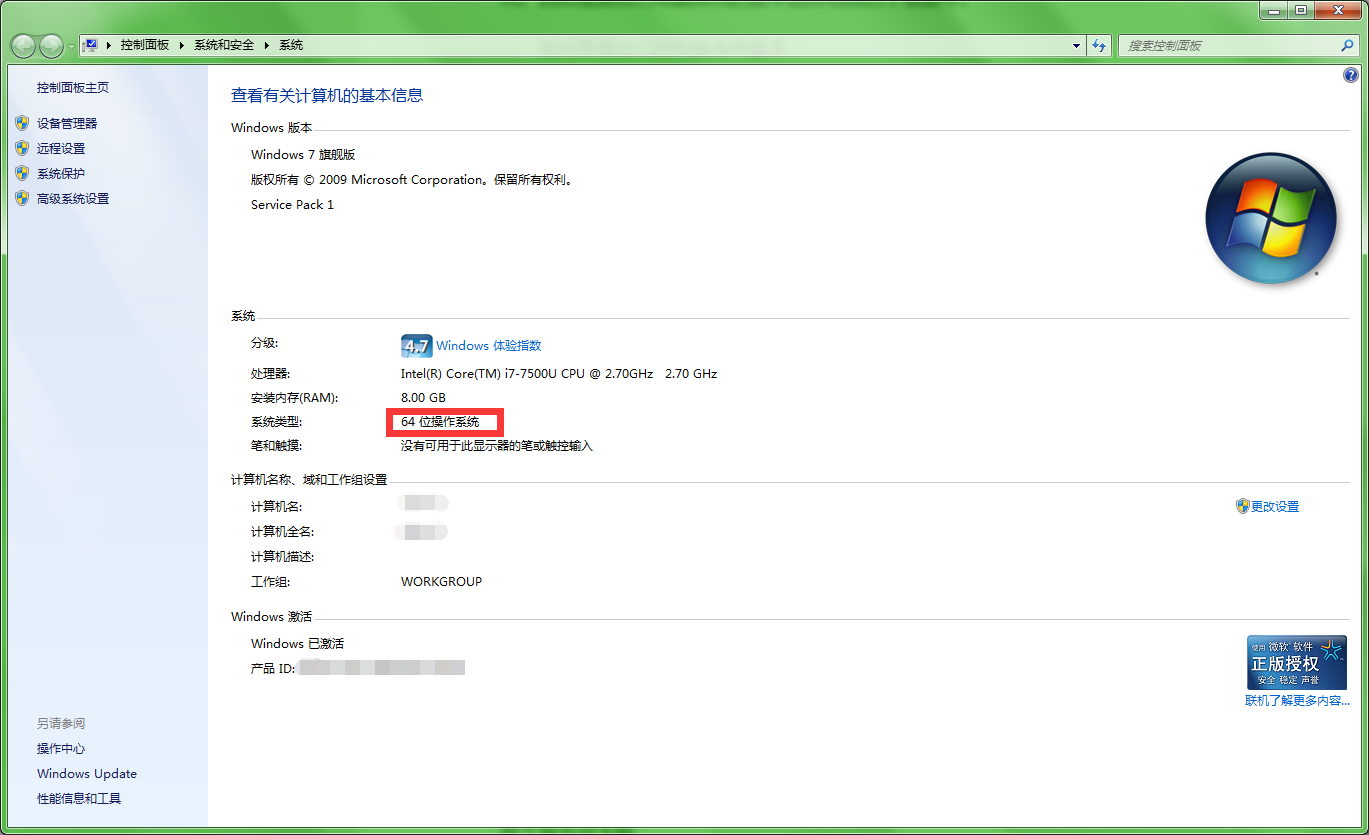The height and width of the screenshot is (835, 1369).
Task: Click the Windows 已激活 status text
Action: pyautogui.click(x=297, y=644)
